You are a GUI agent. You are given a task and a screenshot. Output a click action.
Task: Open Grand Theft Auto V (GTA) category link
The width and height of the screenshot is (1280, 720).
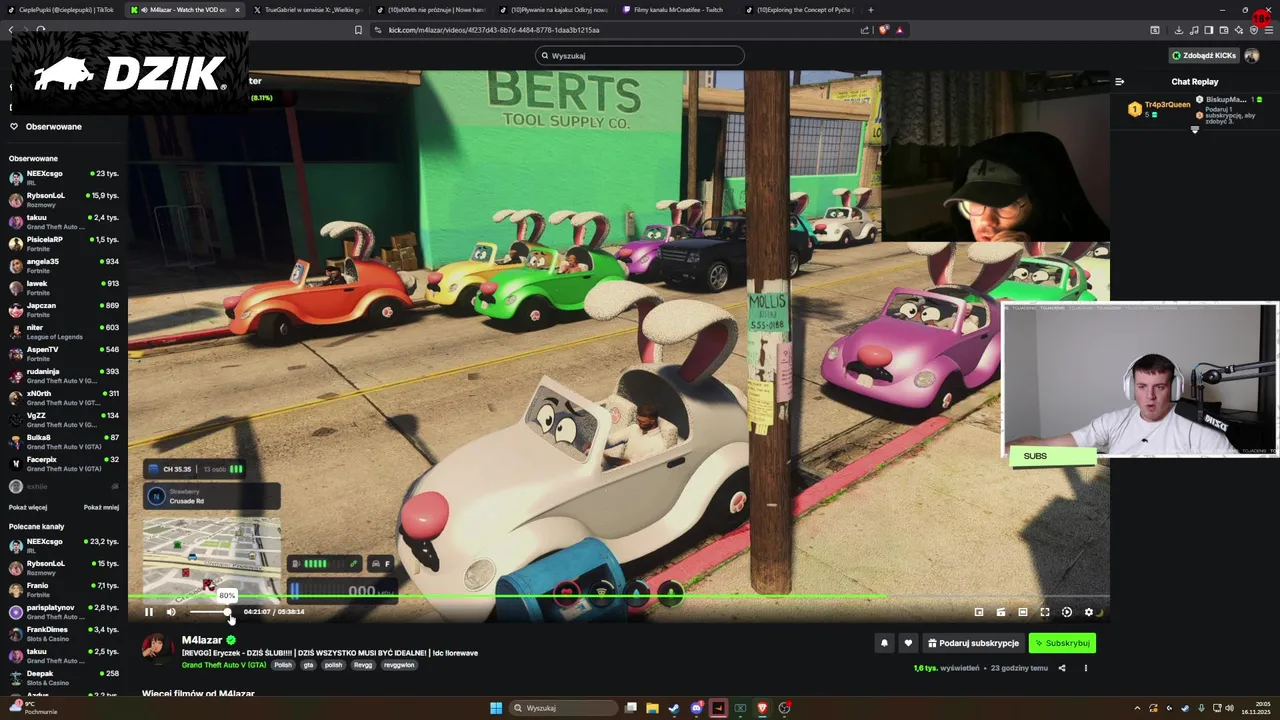224,665
